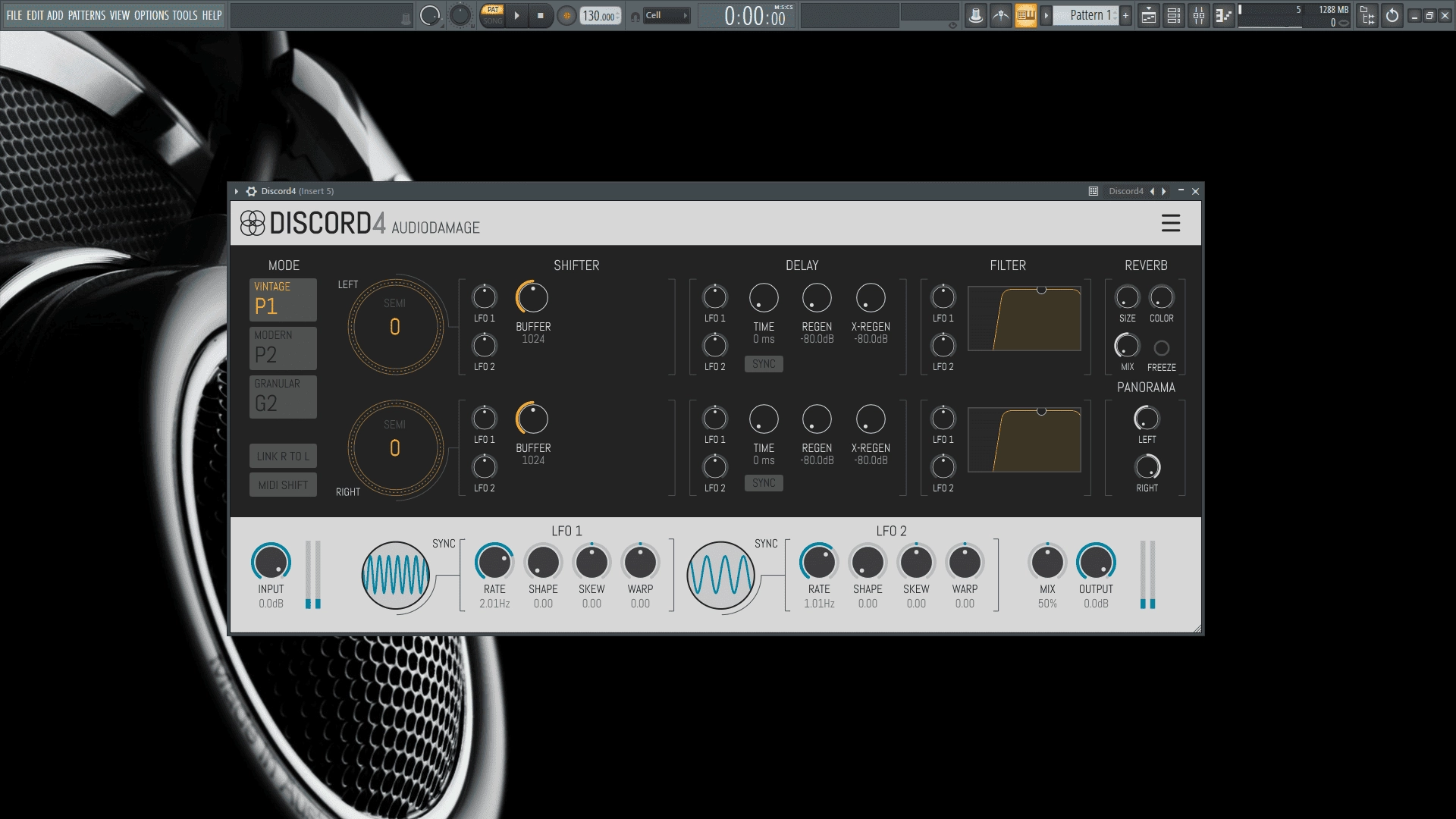The image size is (1456, 819).
Task: Click the LFO 2 WARP knob
Action: click(x=965, y=563)
